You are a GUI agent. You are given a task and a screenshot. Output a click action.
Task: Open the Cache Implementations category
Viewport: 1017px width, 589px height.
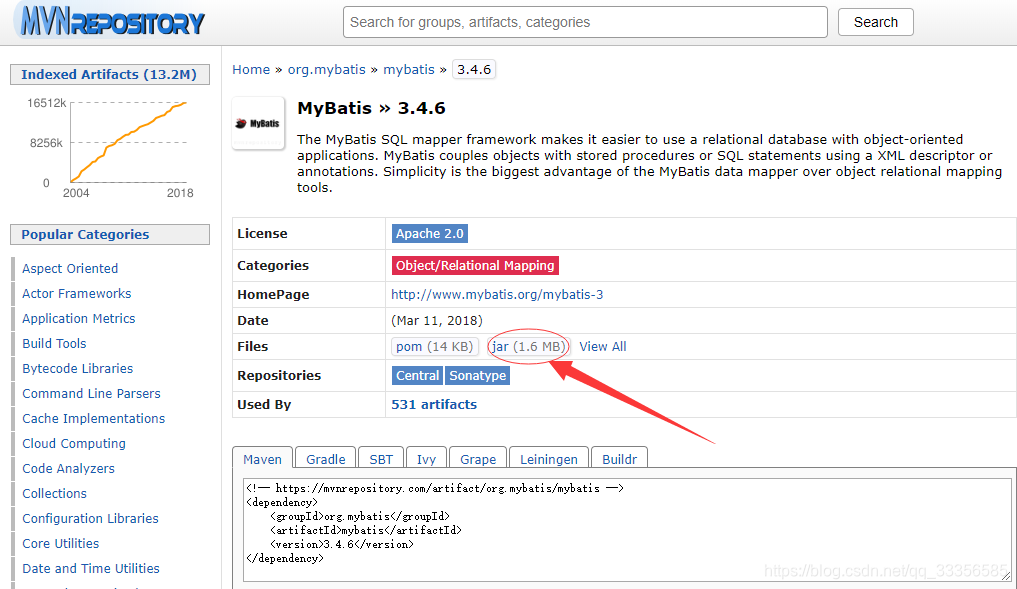(93, 418)
